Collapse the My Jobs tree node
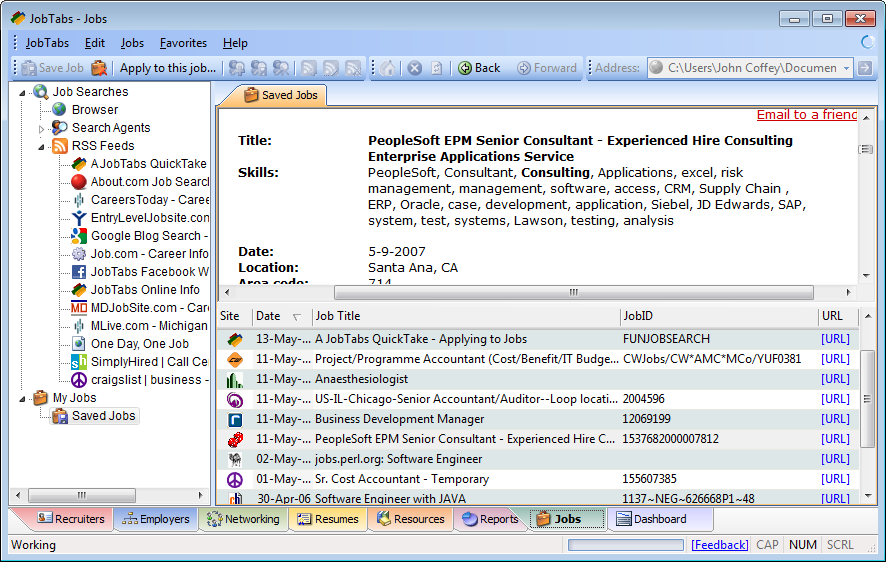This screenshot has height=562, width=886. click(22, 399)
